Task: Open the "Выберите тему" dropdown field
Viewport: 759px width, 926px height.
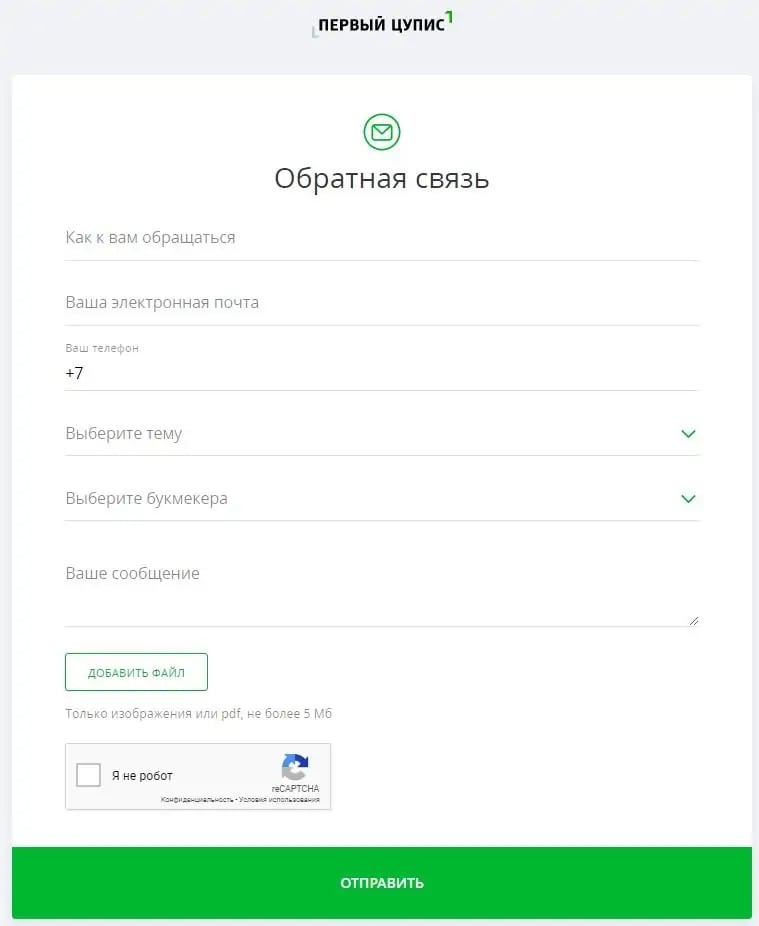Action: click(x=382, y=433)
